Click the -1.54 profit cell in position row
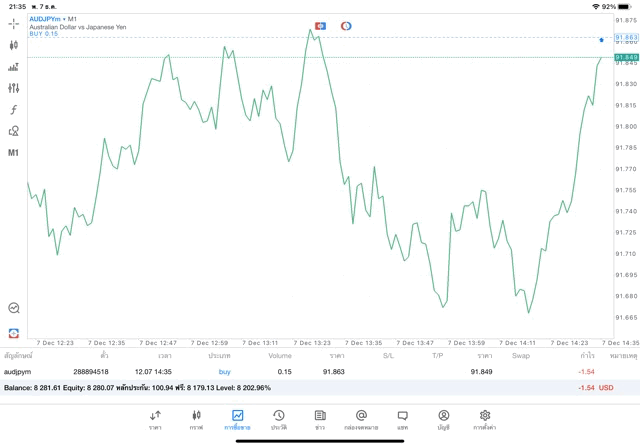This screenshot has height=447, width=640. pyautogui.click(x=586, y=371)
